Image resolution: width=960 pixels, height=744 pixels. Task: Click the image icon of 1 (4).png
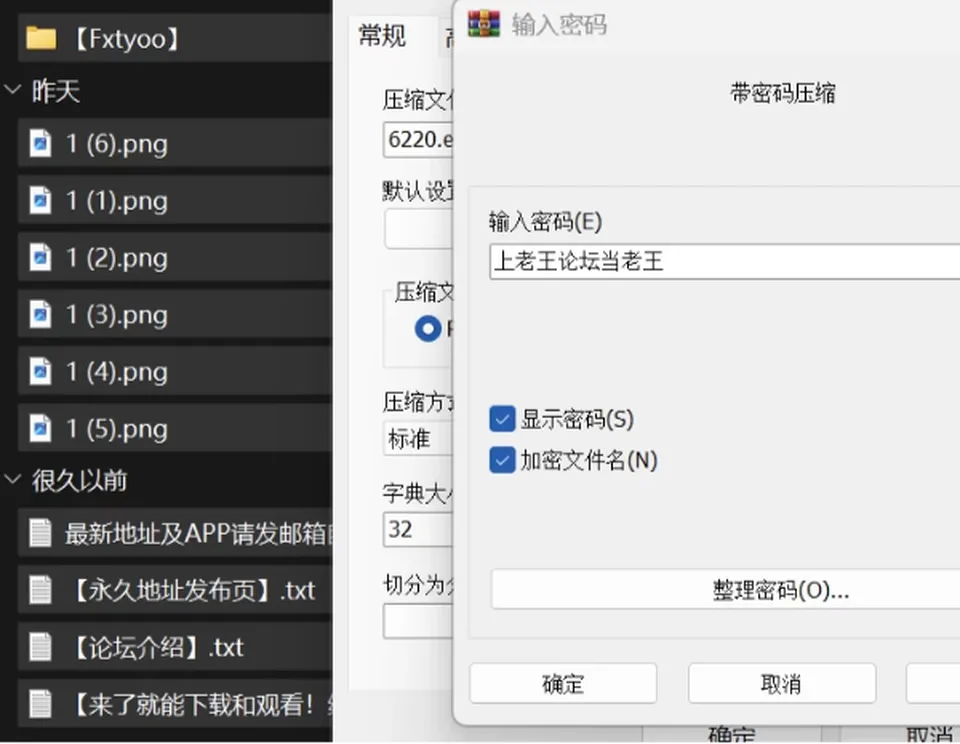[x=40, y=371]
